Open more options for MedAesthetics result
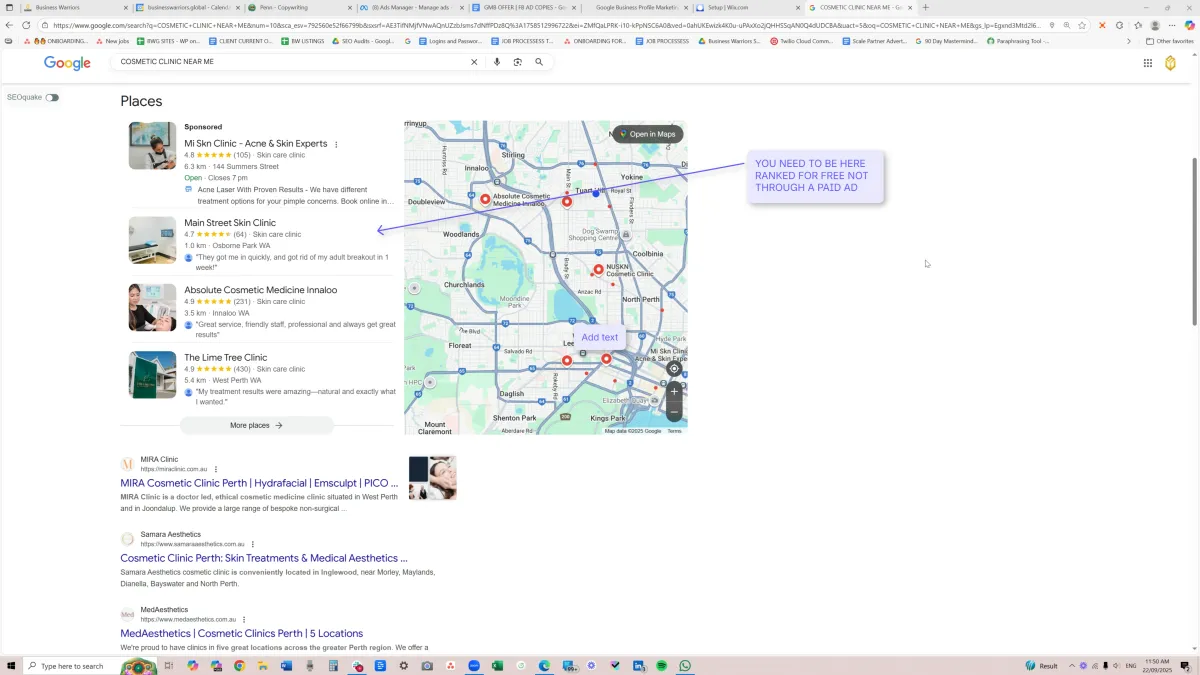Screen dimensions: 1200x675 tap(244, 619)
